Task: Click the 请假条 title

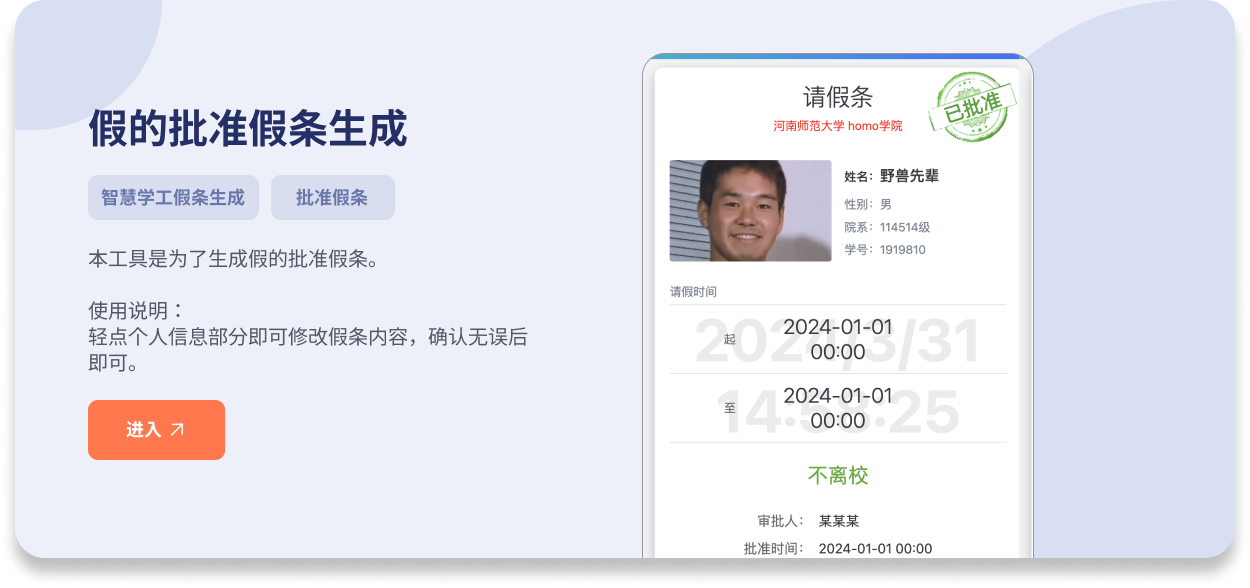Action: 838,97
